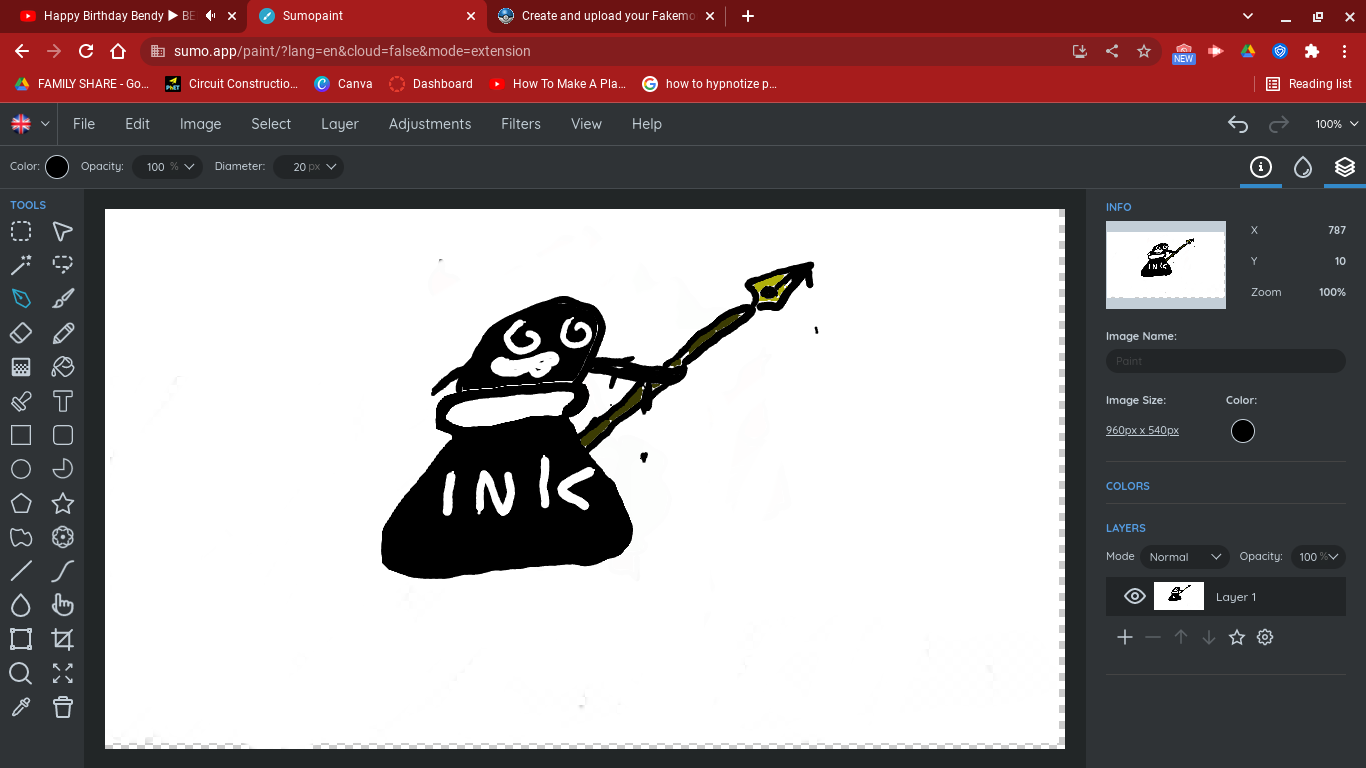
Task: Select the freeform blob shape tool
Action: pos(21,537)
